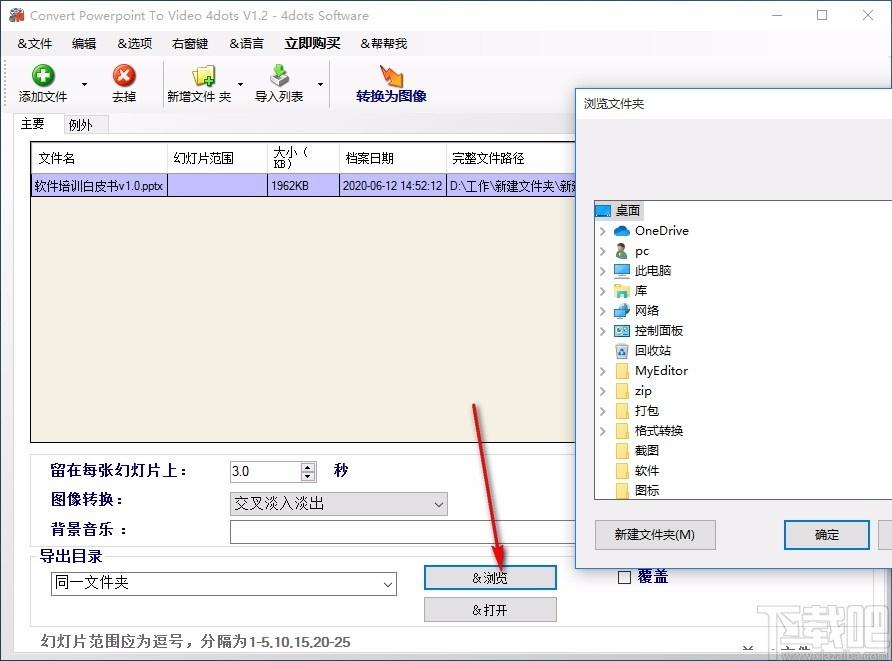Select the 图标 folder icon

pos(622,490)
